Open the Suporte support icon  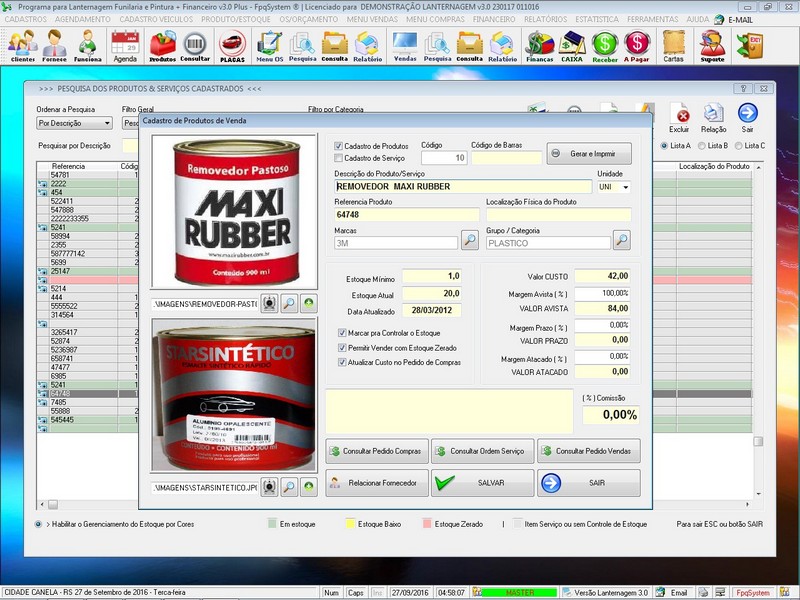[x=712, y=45]
